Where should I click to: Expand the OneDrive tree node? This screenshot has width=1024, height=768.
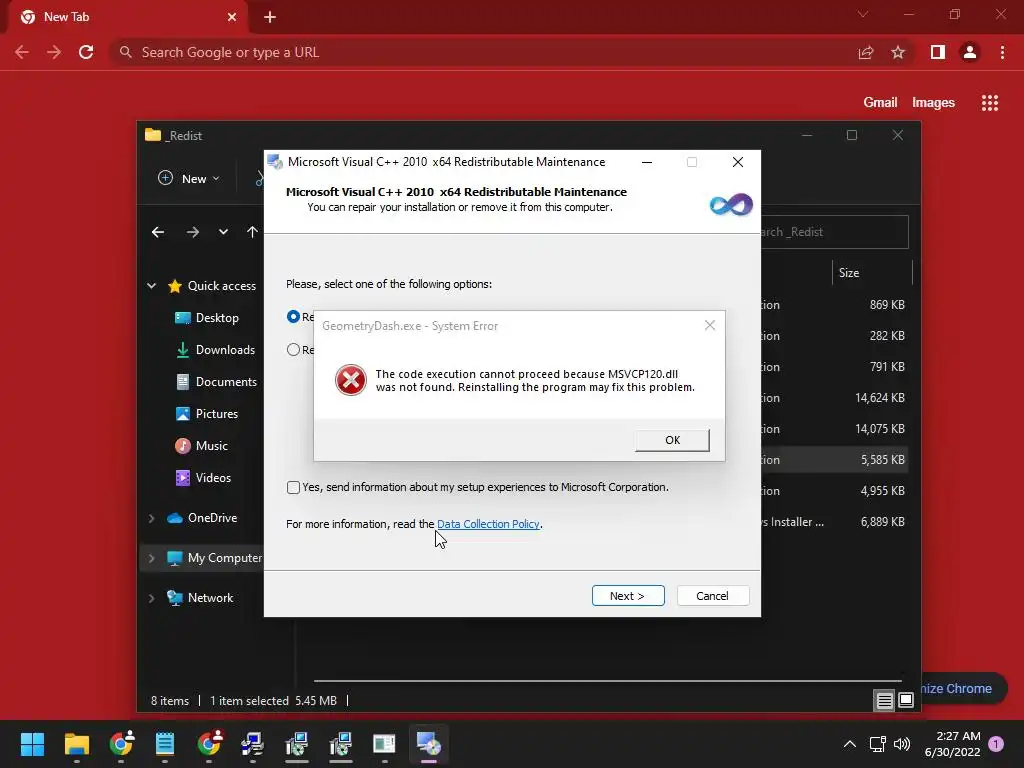click(x=152, y=518)
